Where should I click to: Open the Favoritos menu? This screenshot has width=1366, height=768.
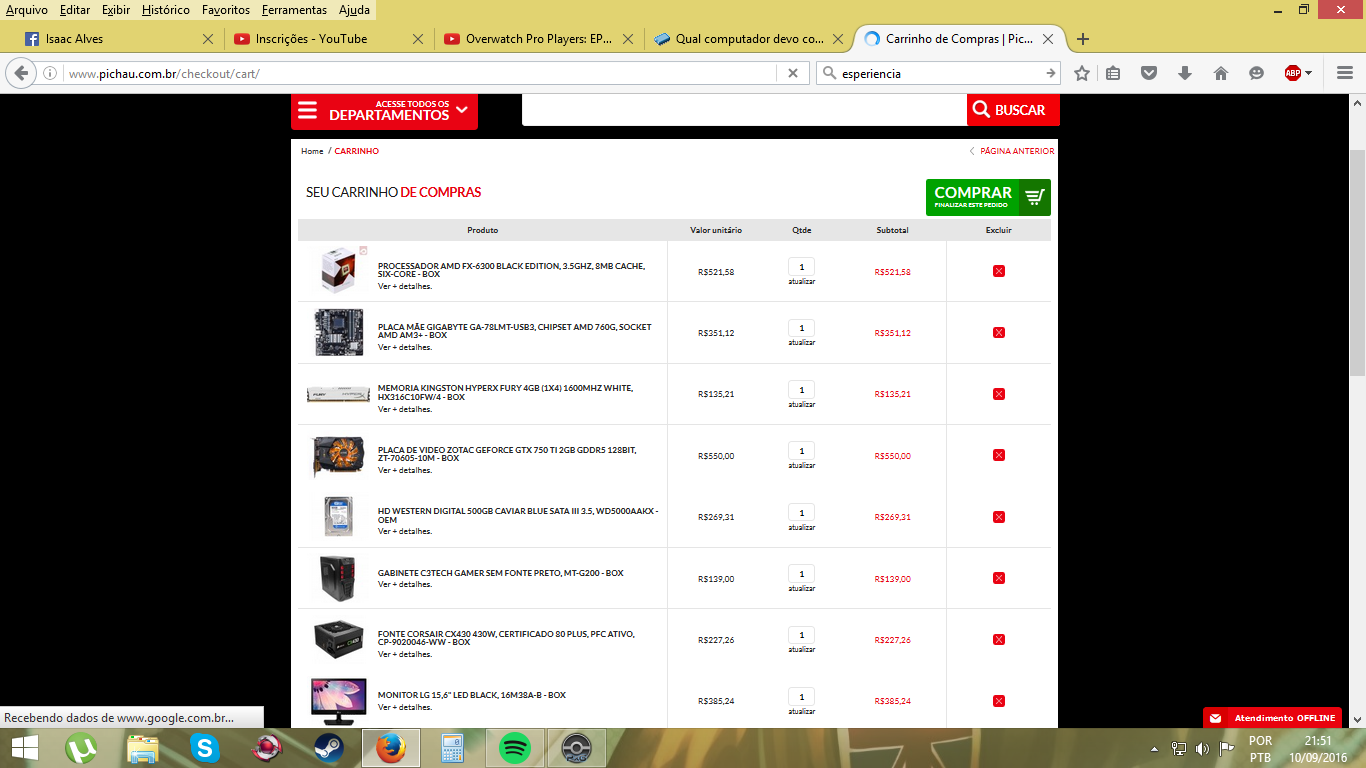pos(226,10)
